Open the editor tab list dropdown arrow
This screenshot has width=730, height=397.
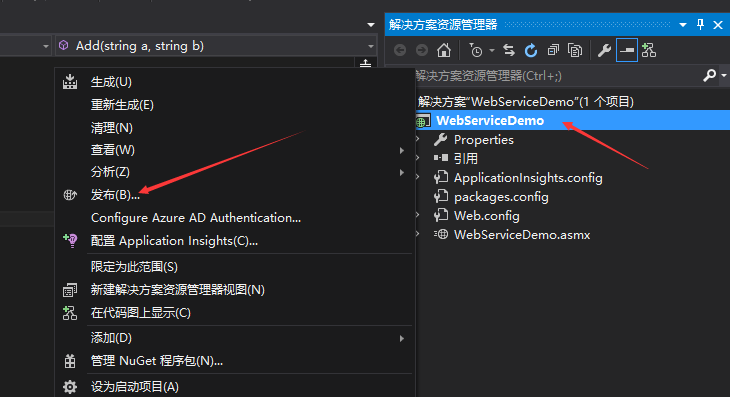(371, 25)
